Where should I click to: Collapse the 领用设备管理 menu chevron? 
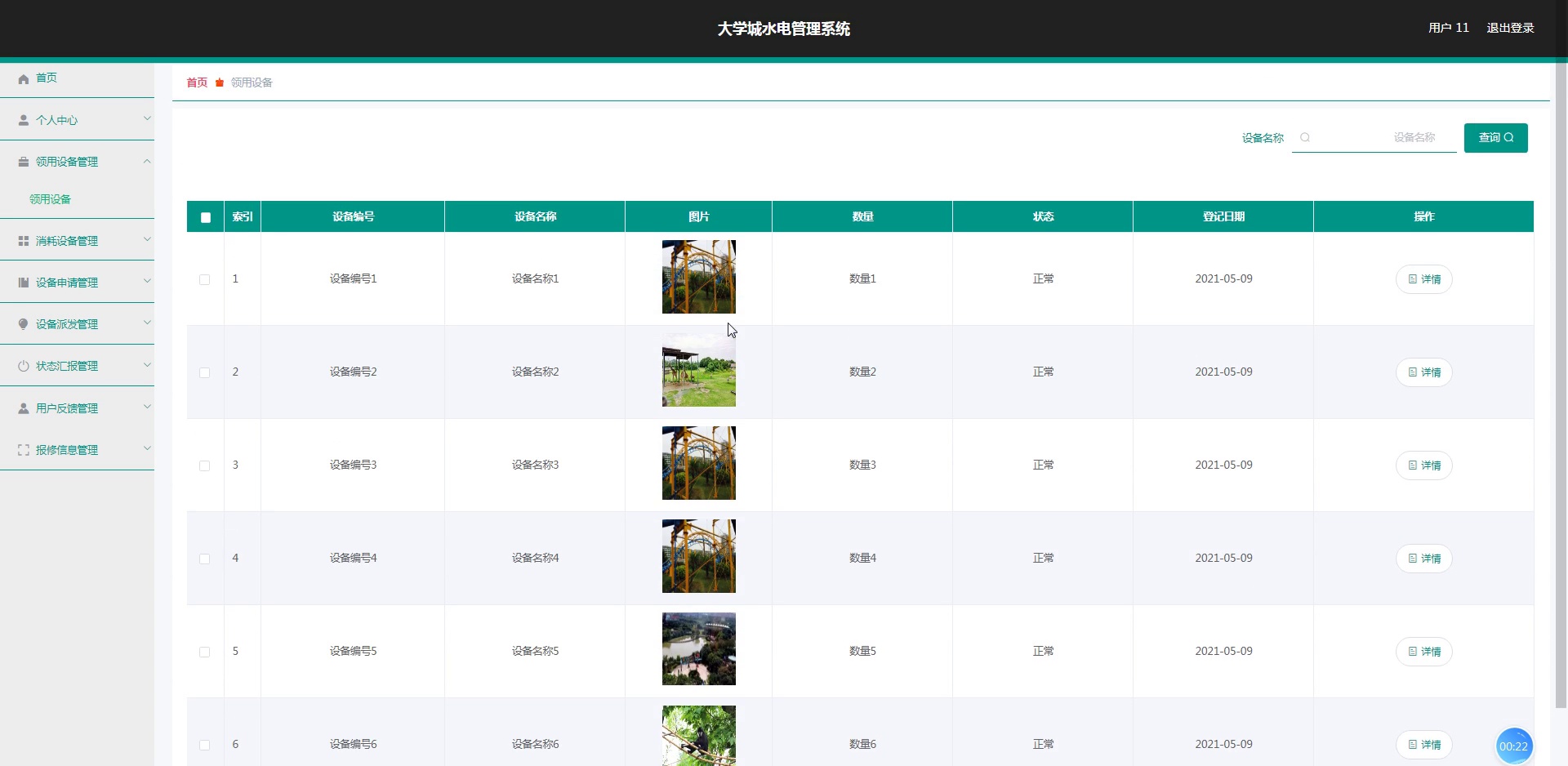click(x=147, y=161)
